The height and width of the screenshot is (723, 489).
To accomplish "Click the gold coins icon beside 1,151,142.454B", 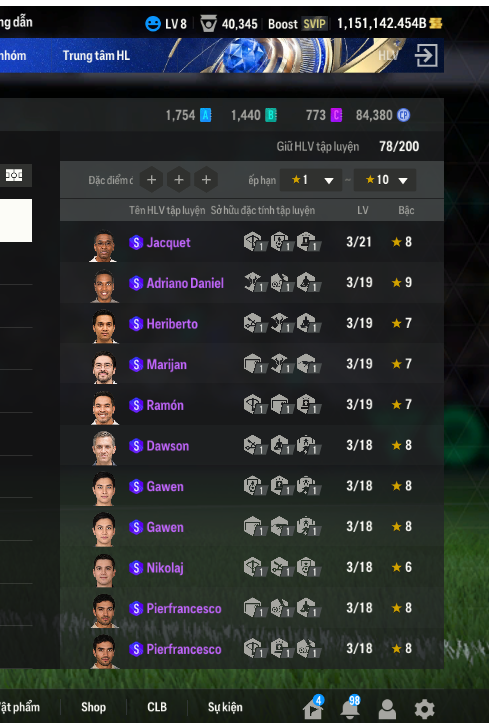I will click(436, 23).
